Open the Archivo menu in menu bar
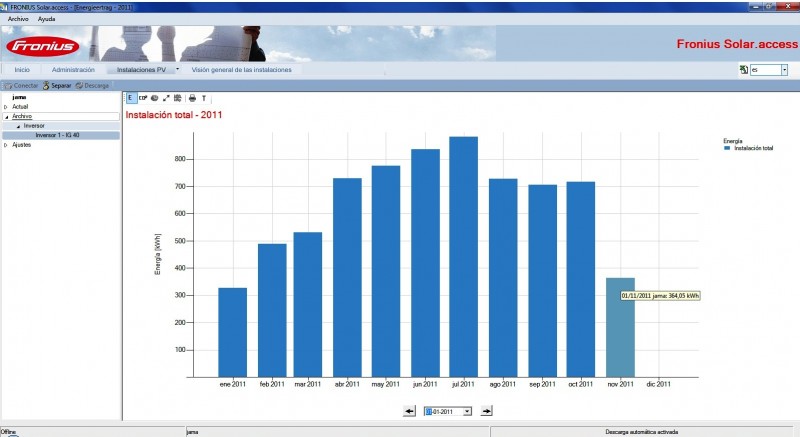Screen dimensions: 800x437 [x=18, y=19]
